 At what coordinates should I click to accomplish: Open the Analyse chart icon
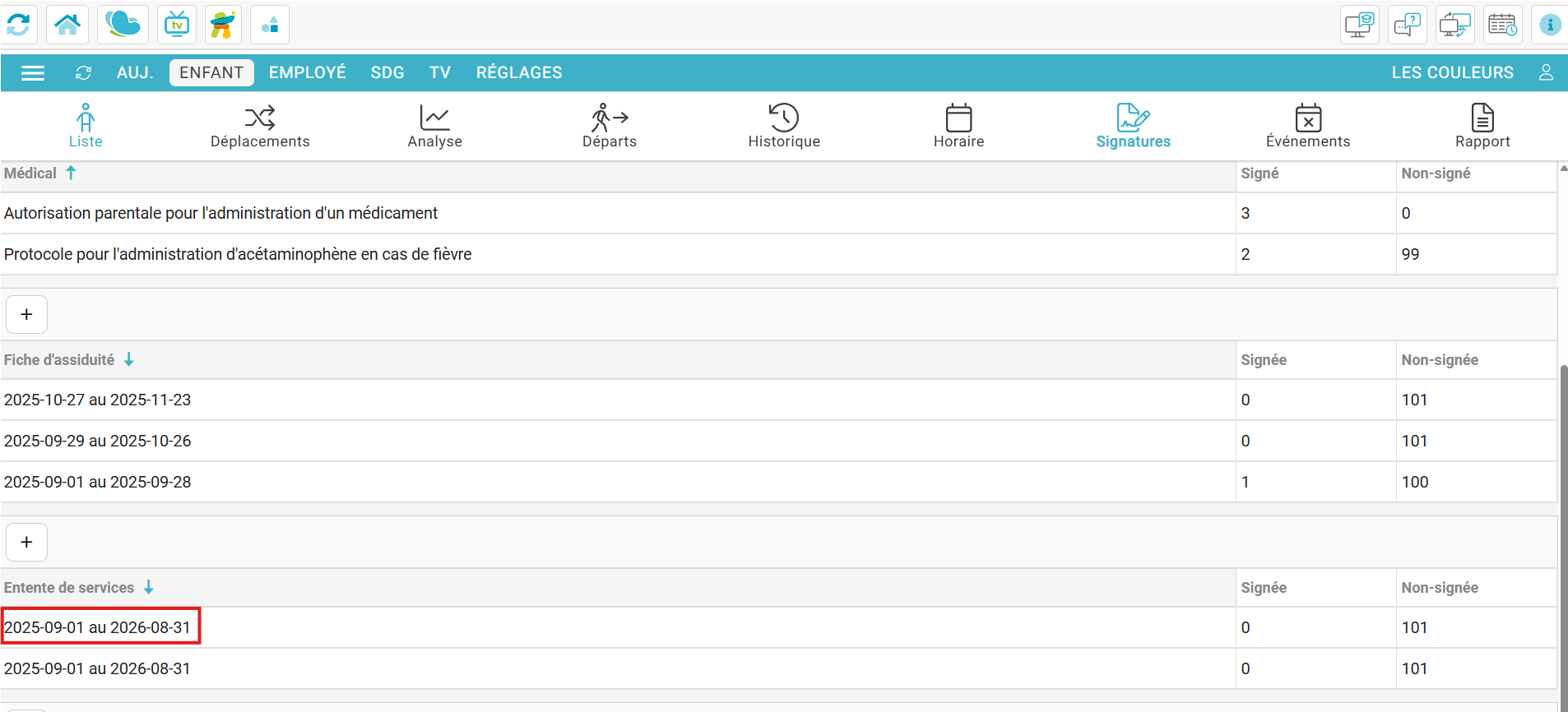[x=434, y=118]
